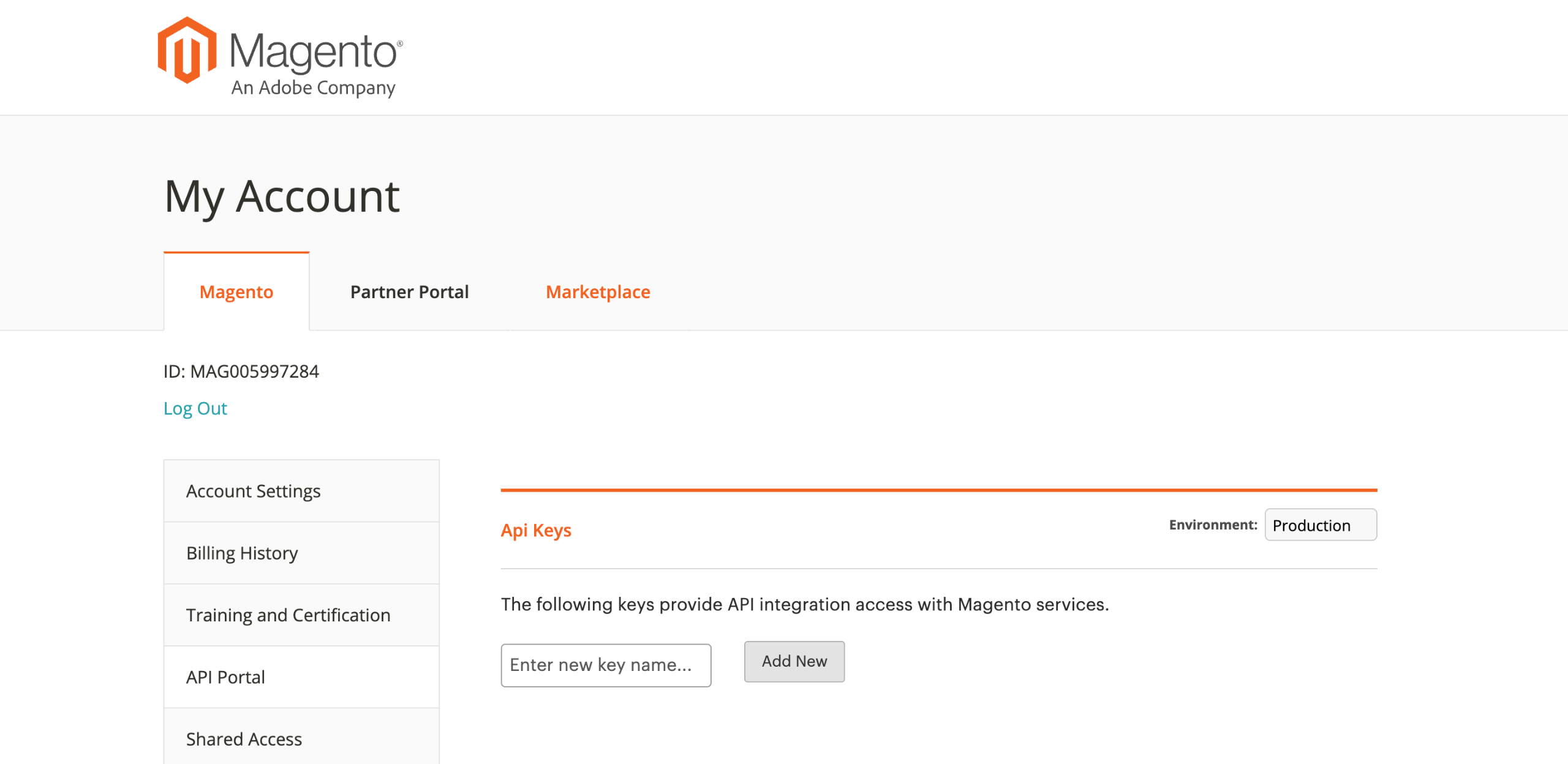Click the Api Keys section heading

point(536,530)
